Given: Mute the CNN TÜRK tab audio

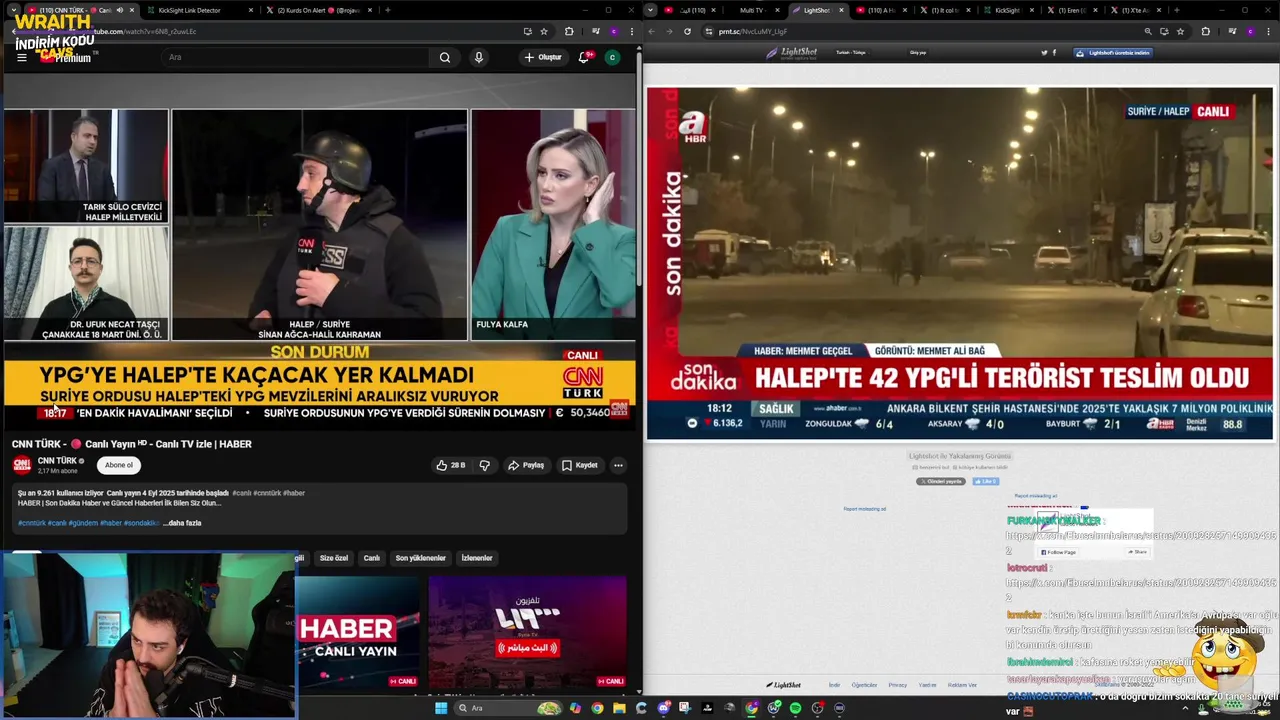Looking at the screenshot, I should pyautogui.click(x=119, y=10).
